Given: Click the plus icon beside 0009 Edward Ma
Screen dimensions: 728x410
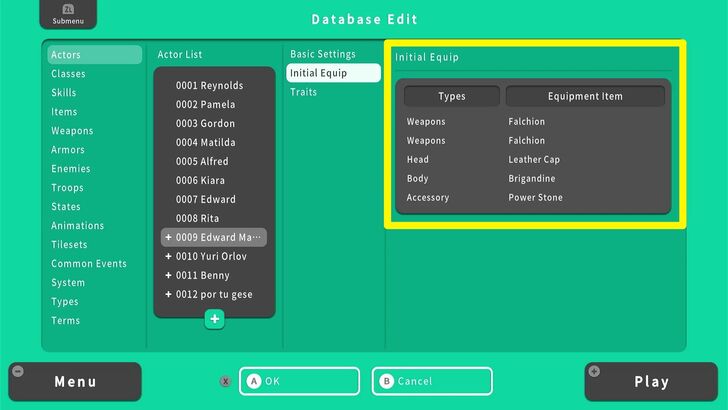Looking at the screenshot, I should point(169,237).
